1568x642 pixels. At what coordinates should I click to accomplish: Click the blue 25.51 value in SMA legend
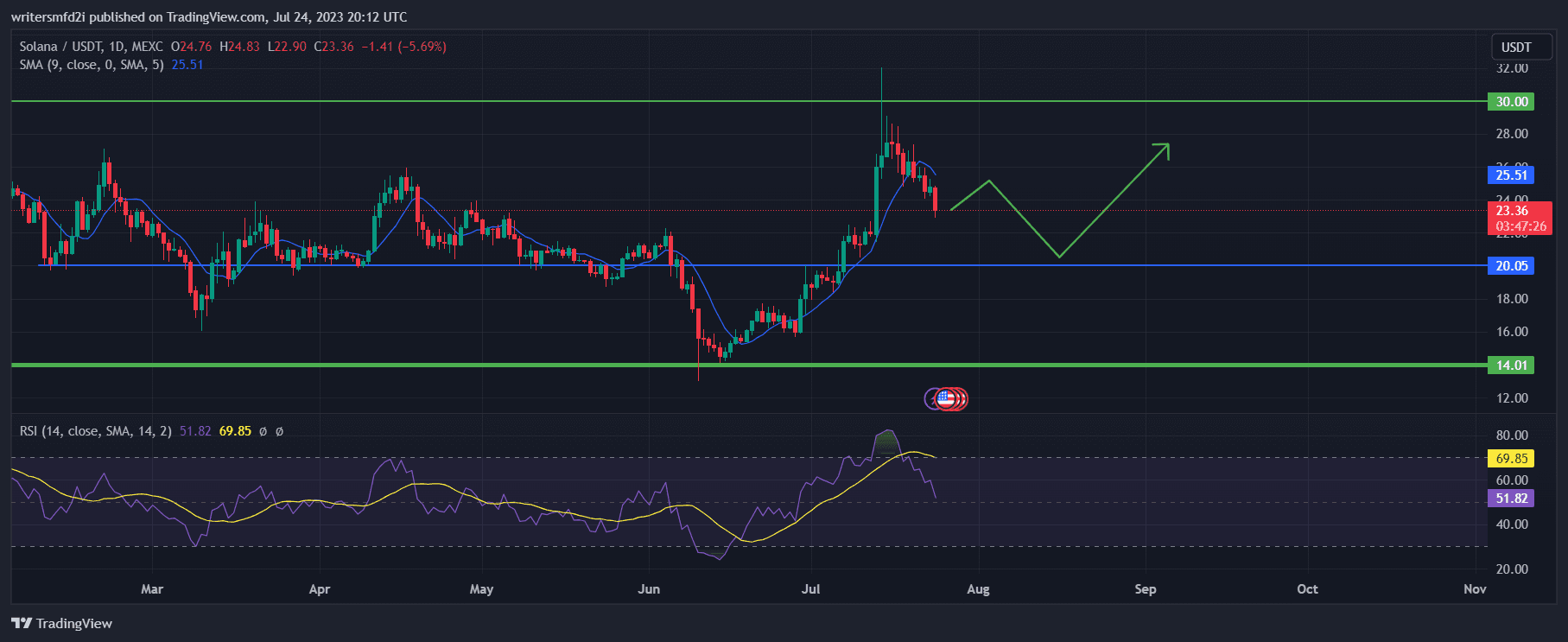tap(187, 65)
